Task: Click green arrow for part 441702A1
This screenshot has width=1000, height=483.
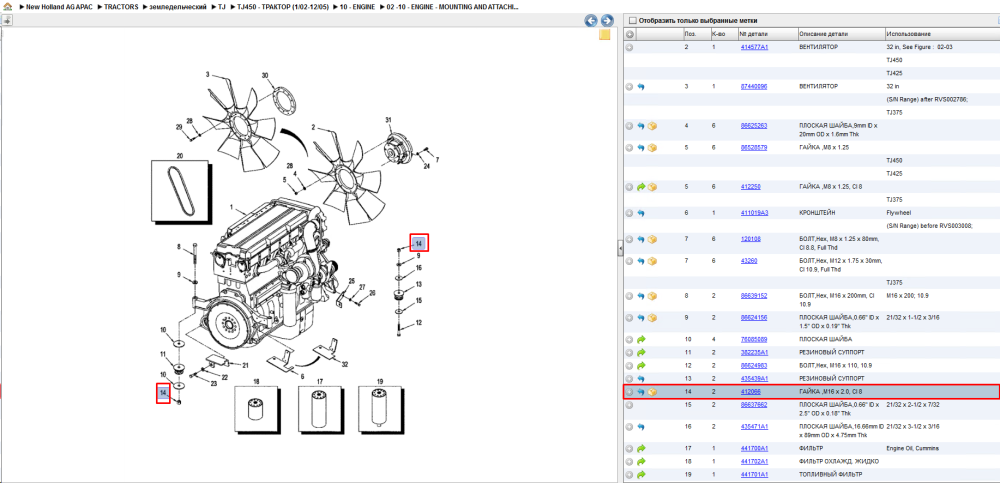Action: [x=641, y=461]
